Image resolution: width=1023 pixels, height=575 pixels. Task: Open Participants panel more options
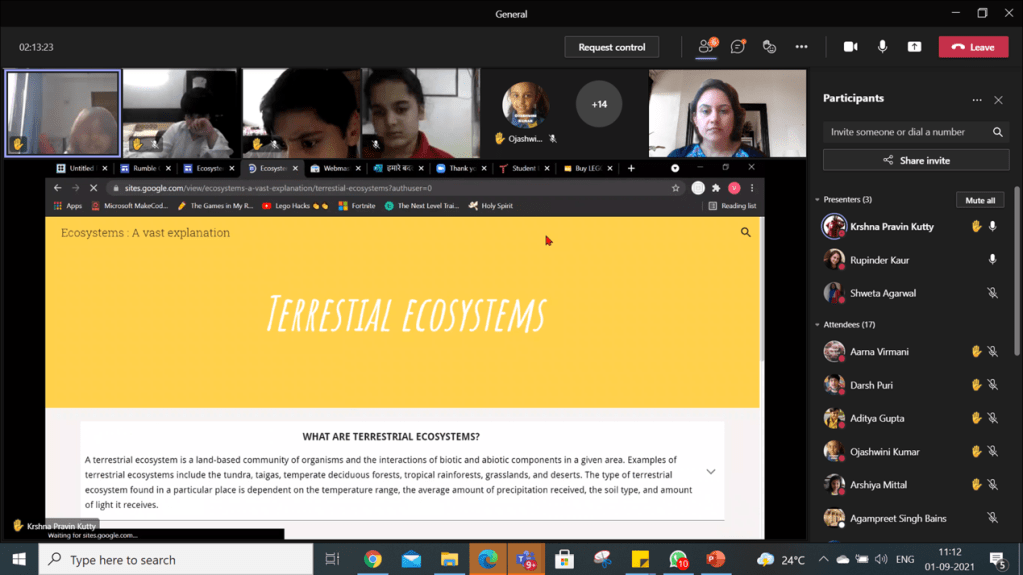977,99
